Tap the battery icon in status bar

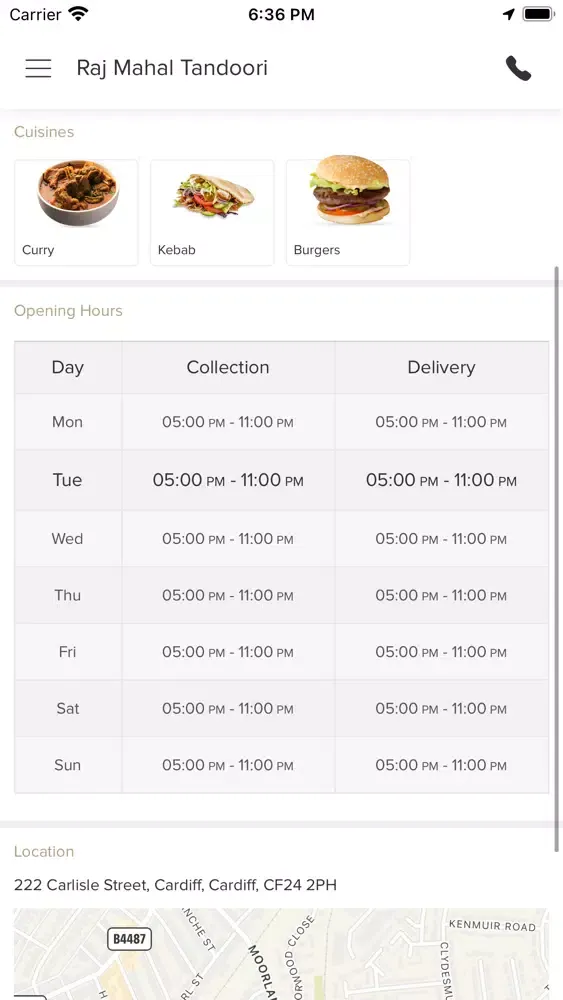pyautogui.click(x=538, y=14)
